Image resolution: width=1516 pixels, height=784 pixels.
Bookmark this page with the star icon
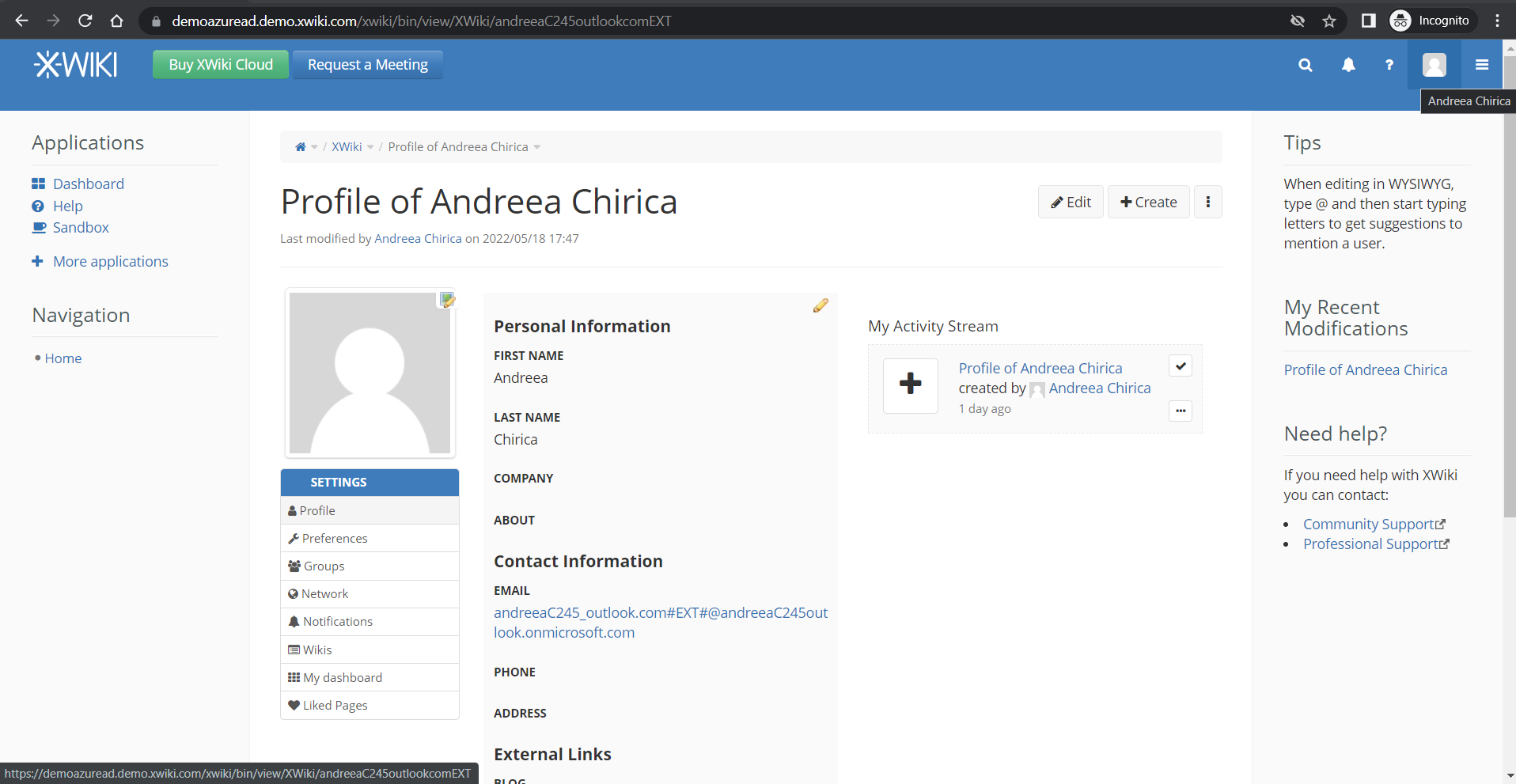[x=1329, y=21]
